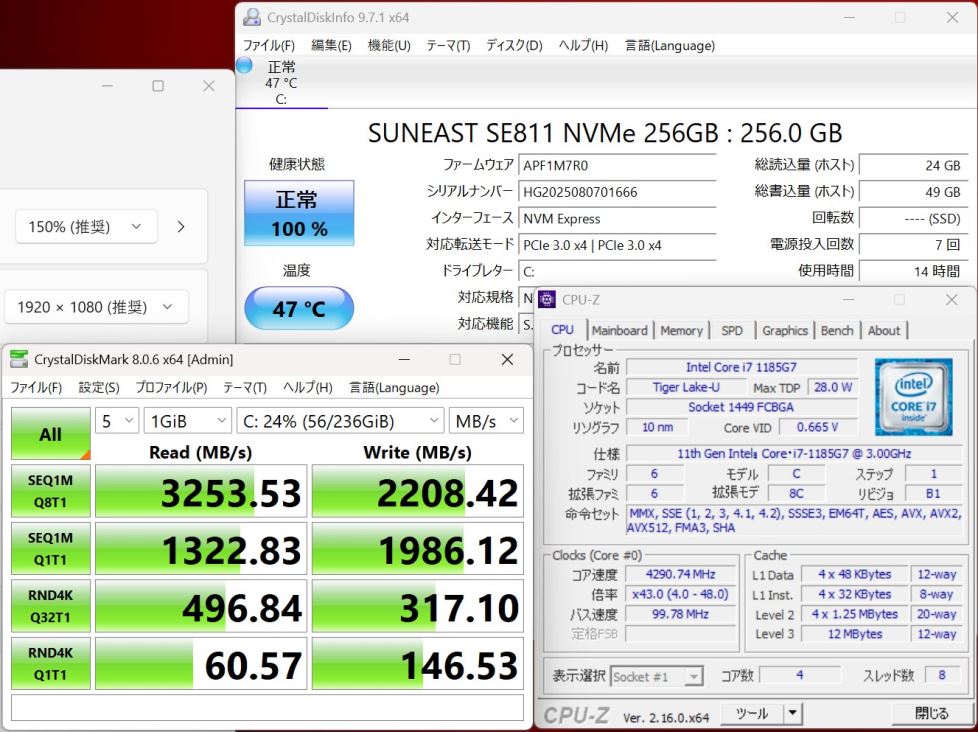
Task: Click the CrystalDiskInfo app icon in title bar
Action: point(252,17)
